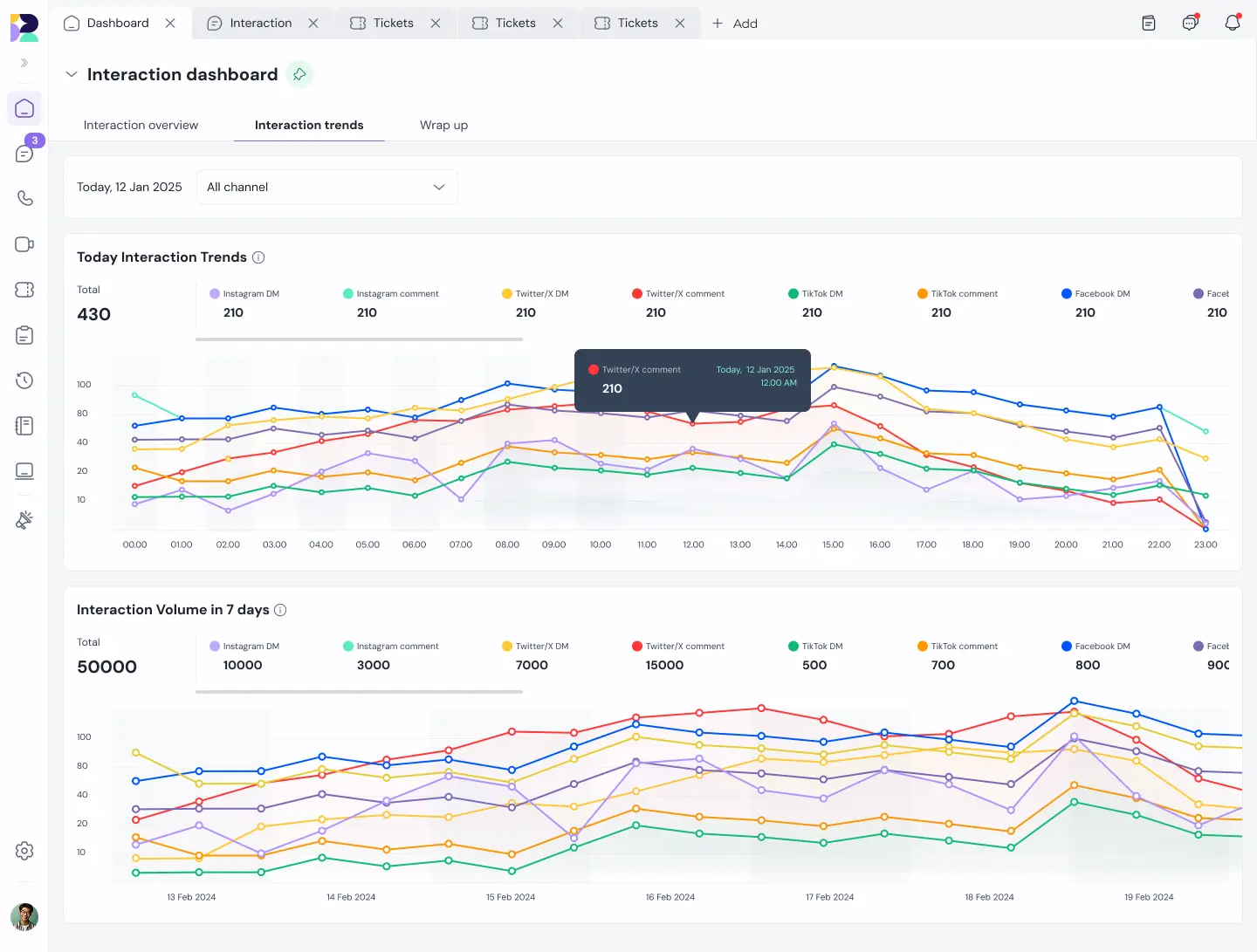1257x952 pixels.
Task: Switch to the Wrap up tab
Action: [443, 125]
